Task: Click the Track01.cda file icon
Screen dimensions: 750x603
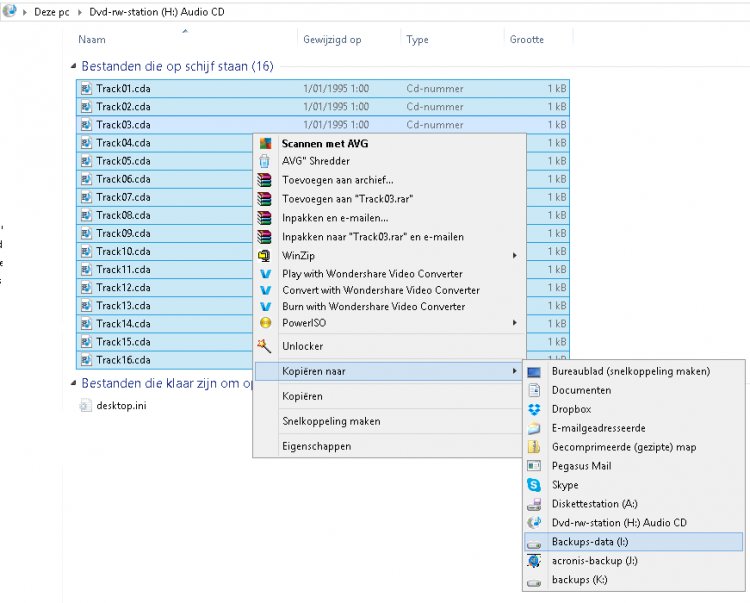Action: [x=86, y=88]
